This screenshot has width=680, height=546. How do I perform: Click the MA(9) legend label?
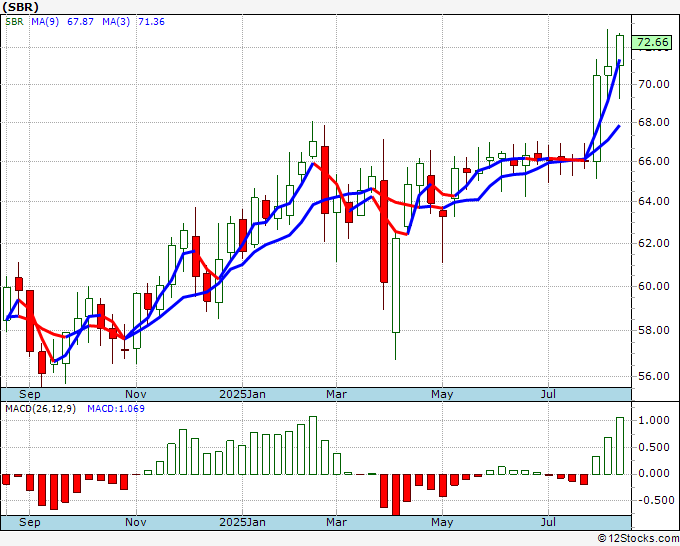(45, 22)
